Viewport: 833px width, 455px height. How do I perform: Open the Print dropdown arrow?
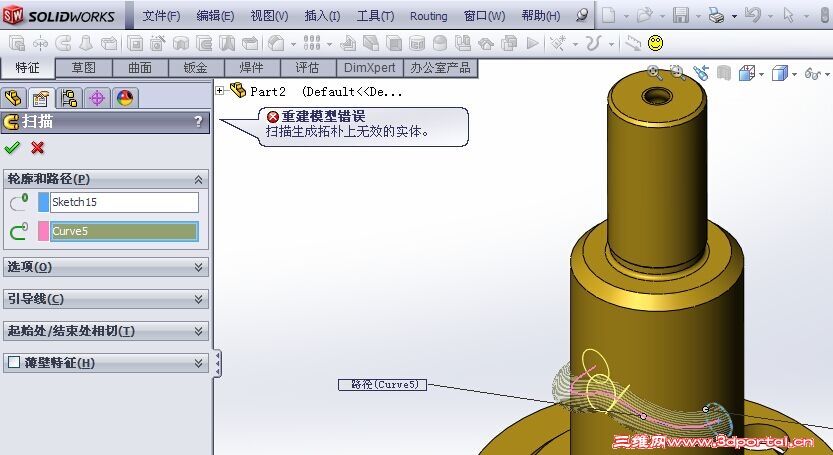tap(734, 16)
